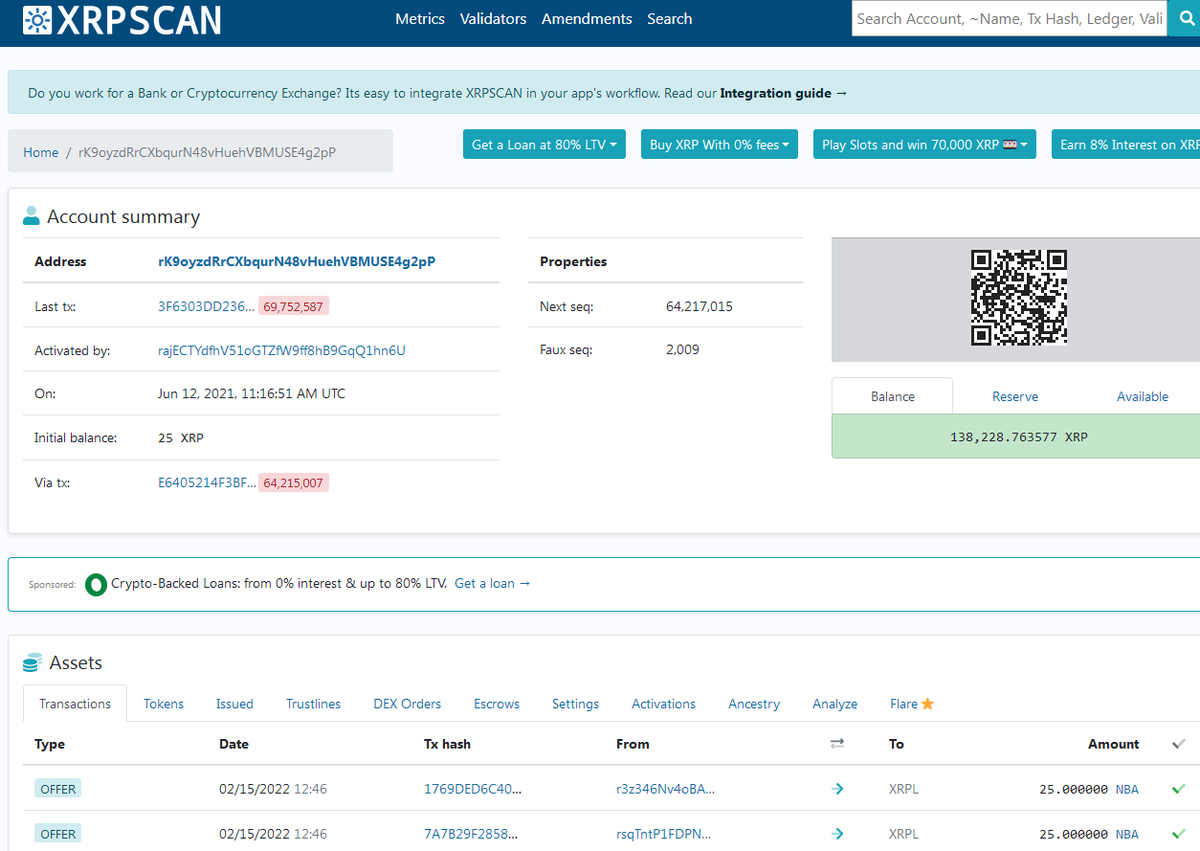This screenshot has height=851, width=1200.
Task: Open the Buy XRP With 0% fees dropdown
Action: (720, 145)
